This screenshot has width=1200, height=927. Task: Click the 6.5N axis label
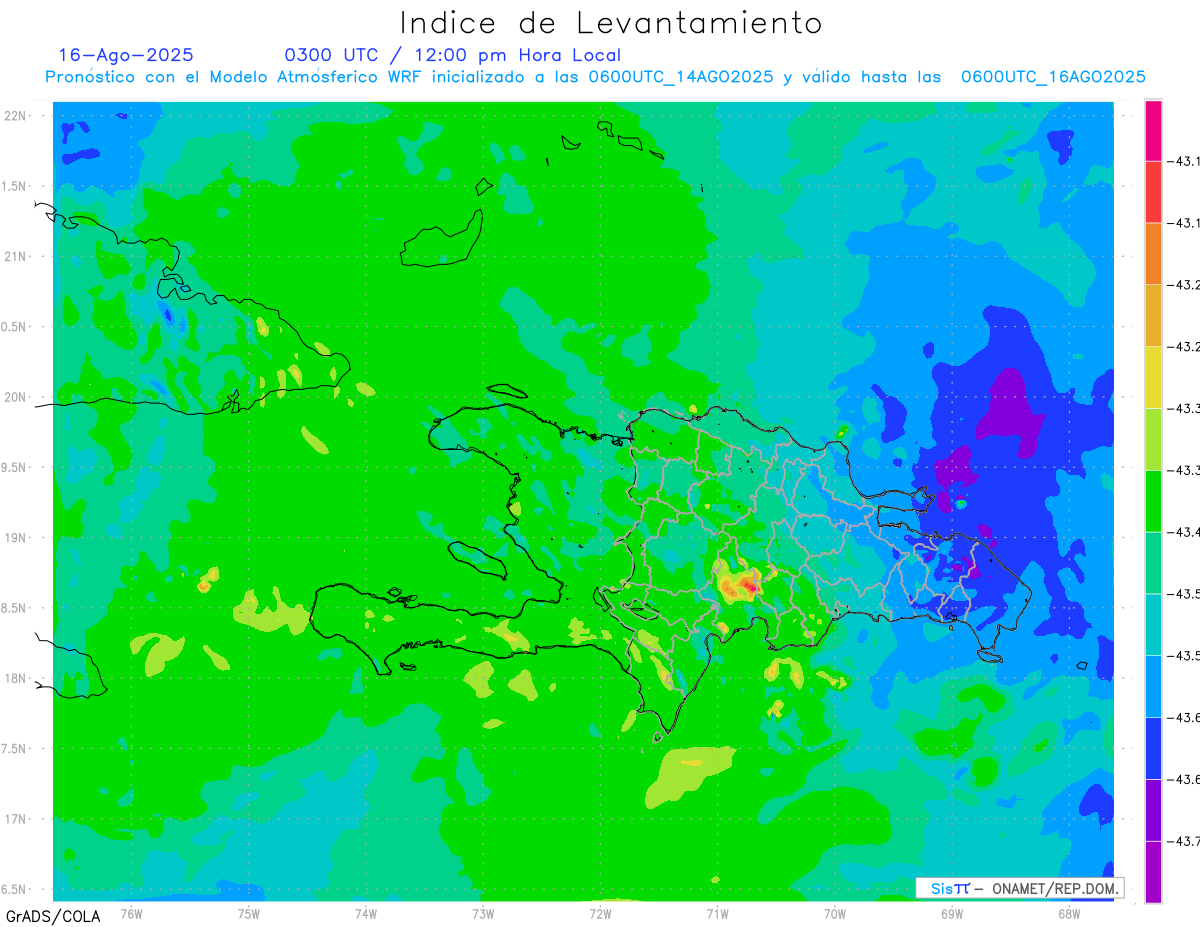coord(14,889)
